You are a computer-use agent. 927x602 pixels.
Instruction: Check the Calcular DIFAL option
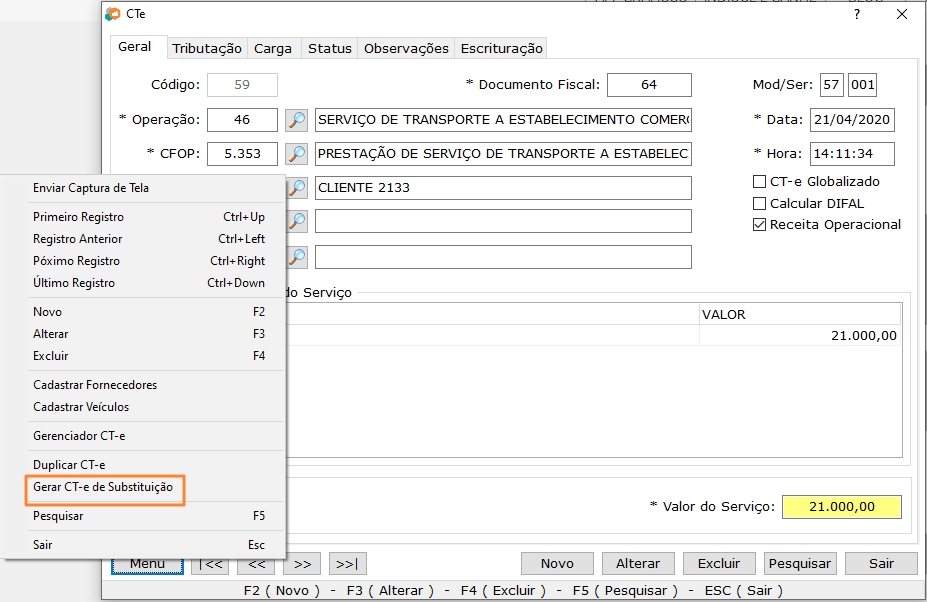759,203
